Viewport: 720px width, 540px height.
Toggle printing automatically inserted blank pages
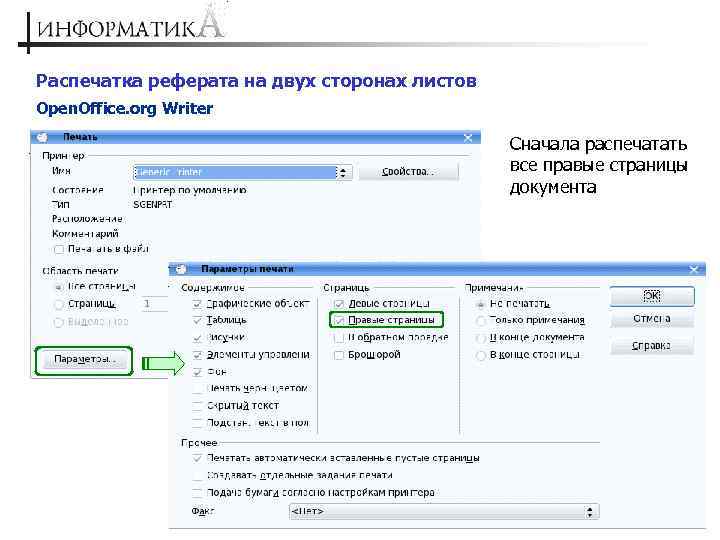click(x=197, y=458)
